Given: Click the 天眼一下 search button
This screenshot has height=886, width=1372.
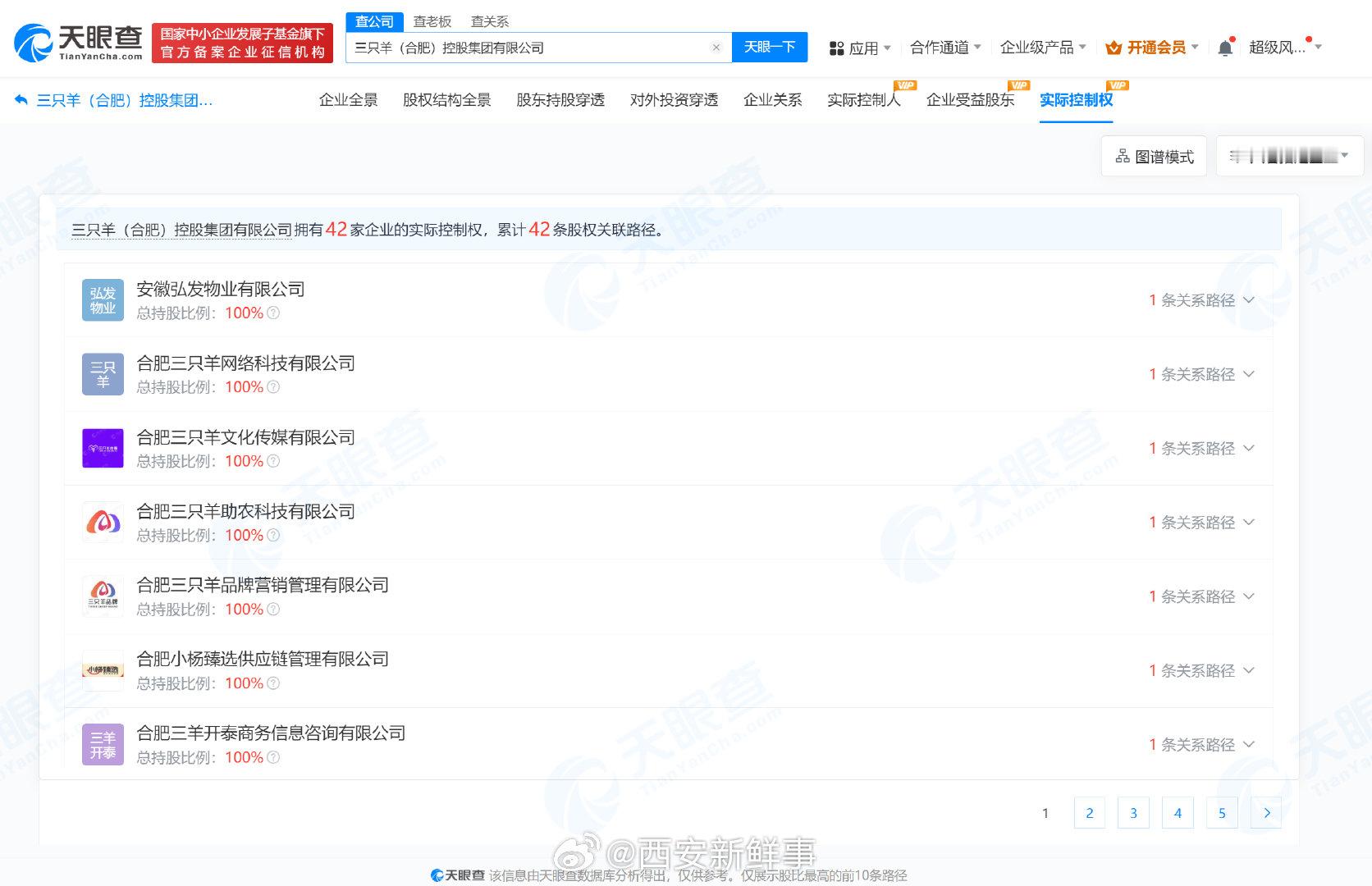Looking at the screenshot, I should tap(770, 48).
